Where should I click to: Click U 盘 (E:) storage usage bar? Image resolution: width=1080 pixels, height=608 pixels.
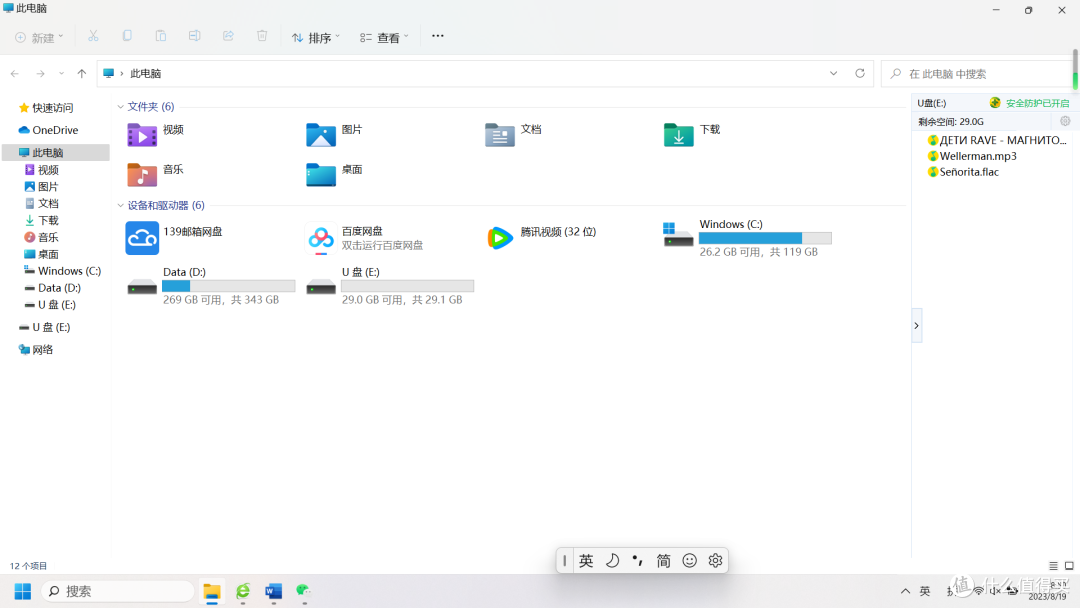[x=408, y=286]
